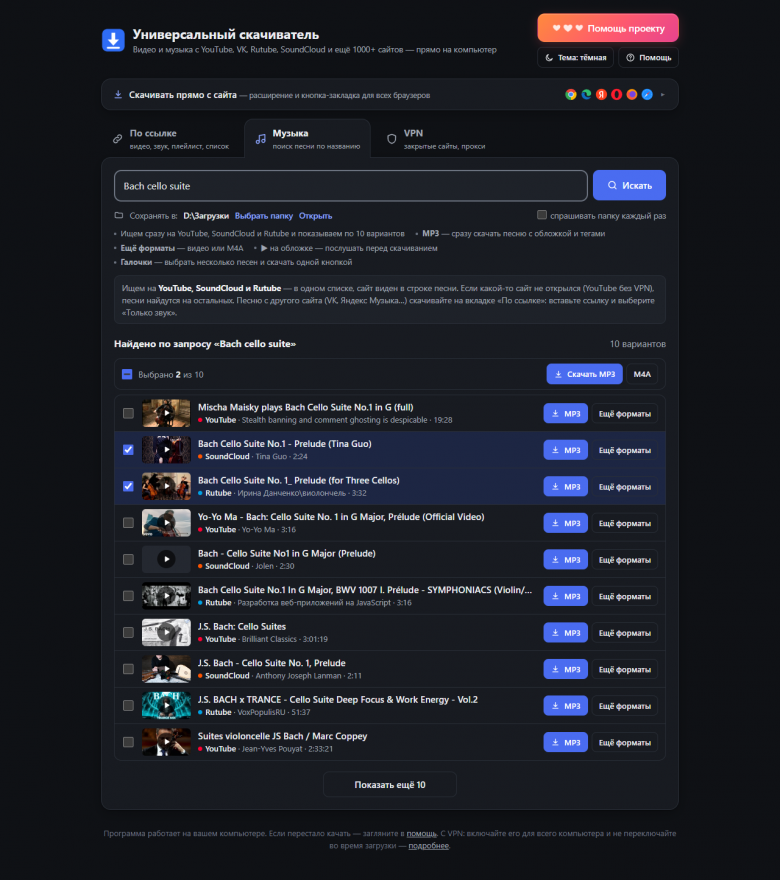The image size is (780, 880).
Task: Download MP3 of SYMPHONIACS track
Action: [x=566, y=596]
